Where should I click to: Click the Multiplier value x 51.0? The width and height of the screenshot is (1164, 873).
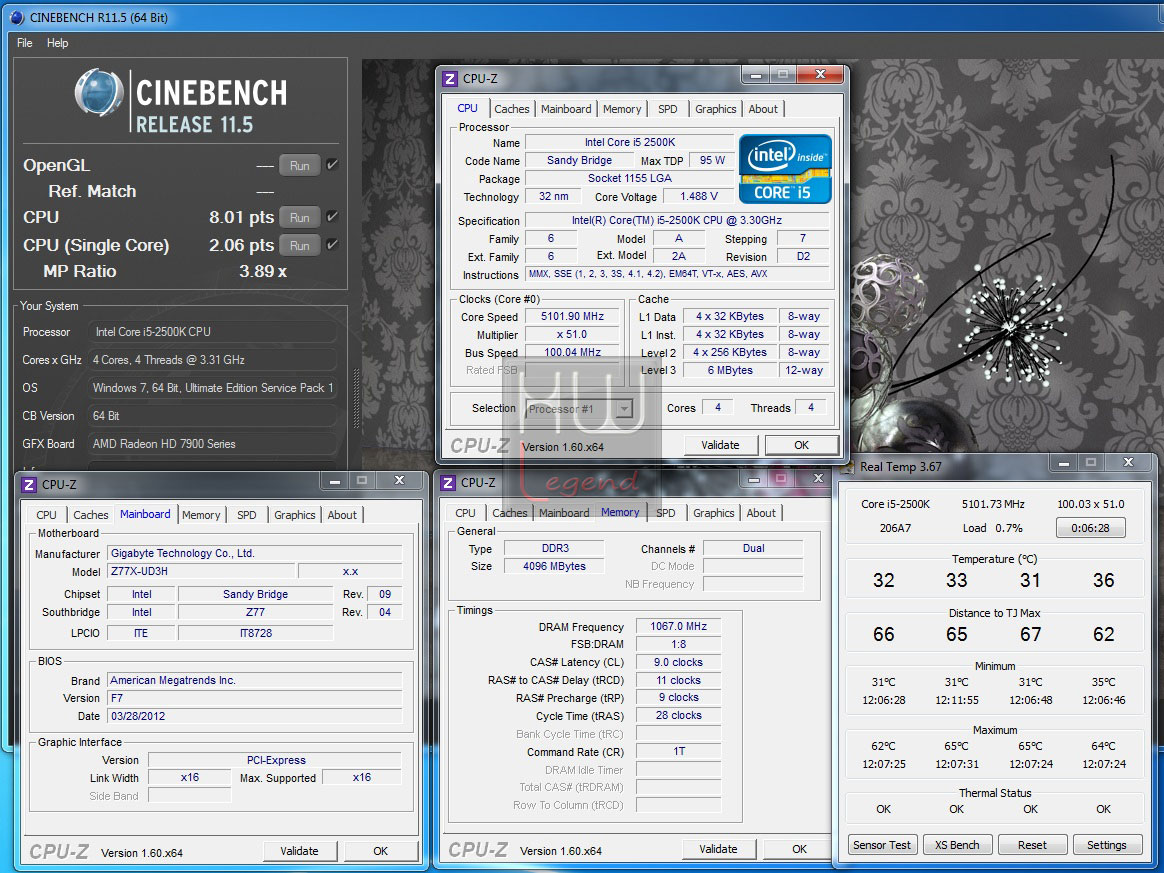click(x=572, y=335)
